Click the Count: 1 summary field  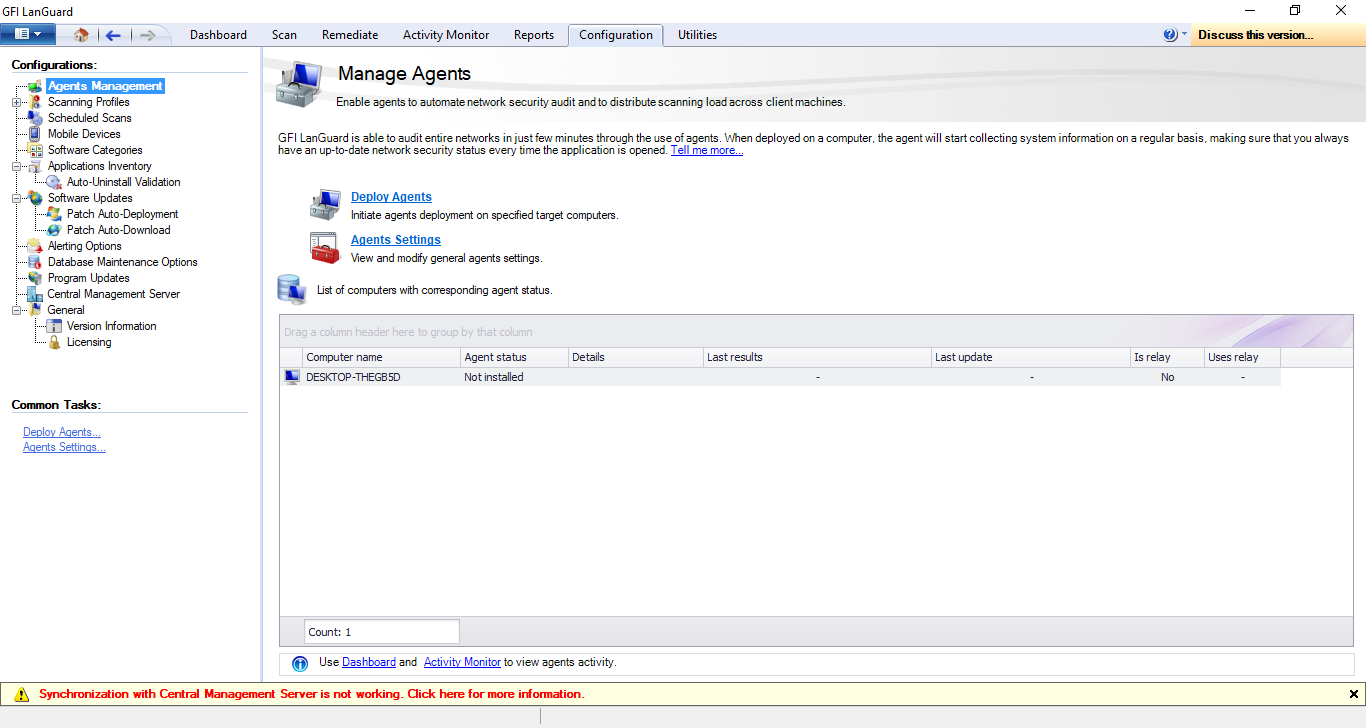click(382, 632)
